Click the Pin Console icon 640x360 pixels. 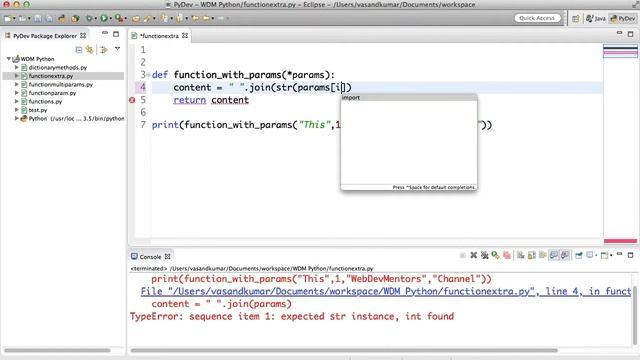pos(579,256)
